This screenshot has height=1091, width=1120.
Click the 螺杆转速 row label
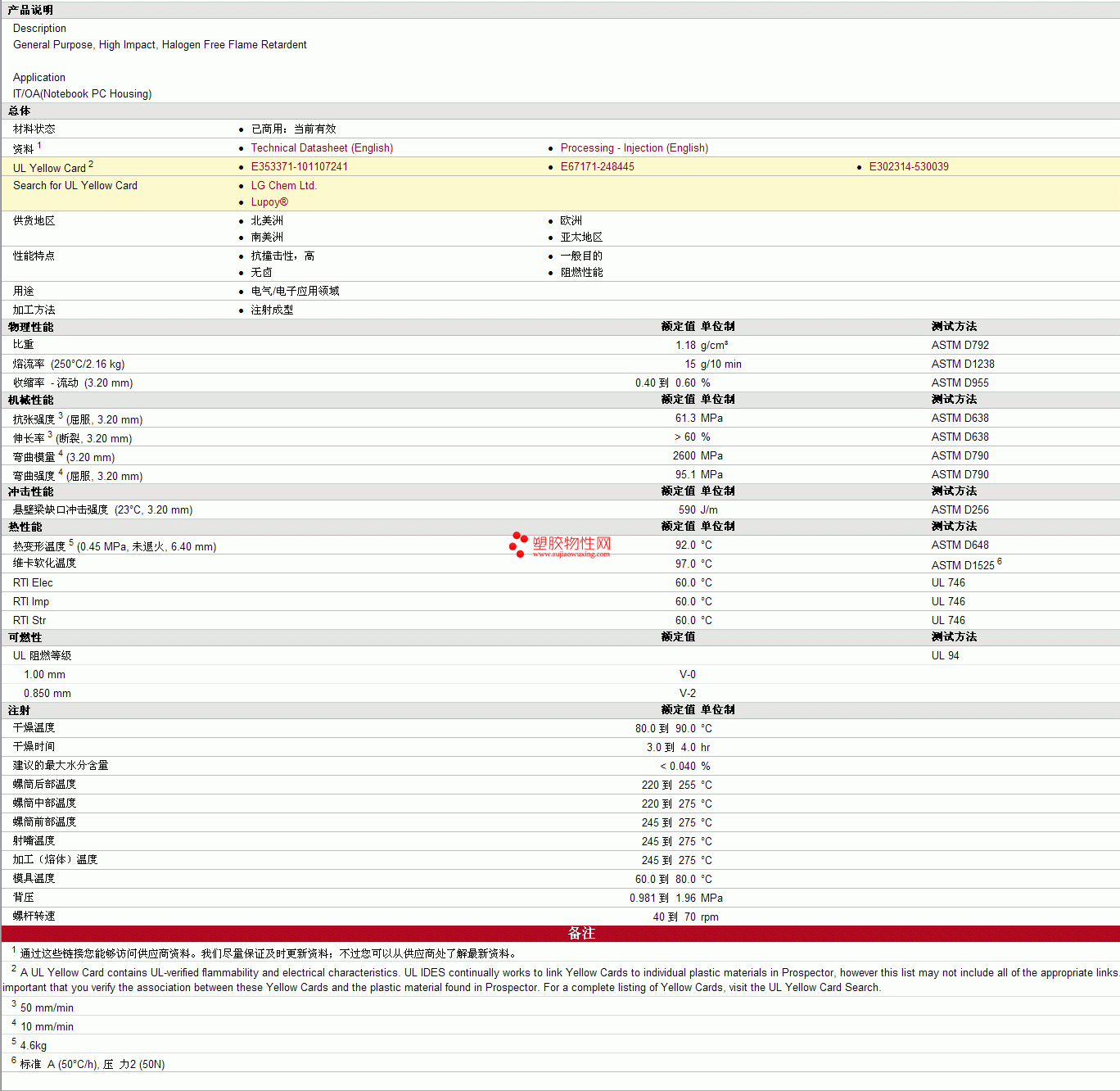[34, 917]
